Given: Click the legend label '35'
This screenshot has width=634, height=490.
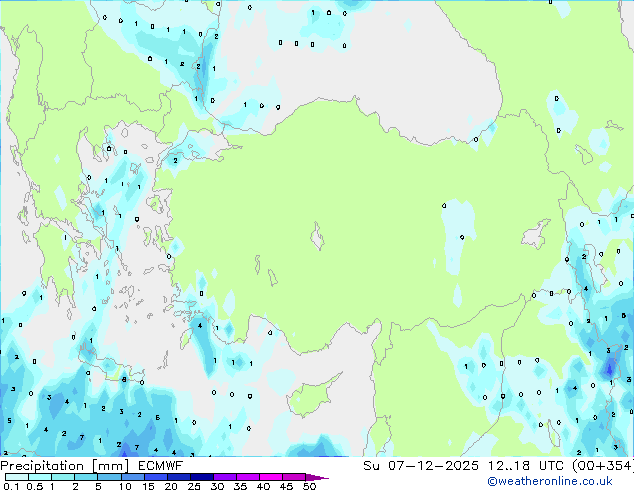Looking at the screenshot, I should 240,486.
